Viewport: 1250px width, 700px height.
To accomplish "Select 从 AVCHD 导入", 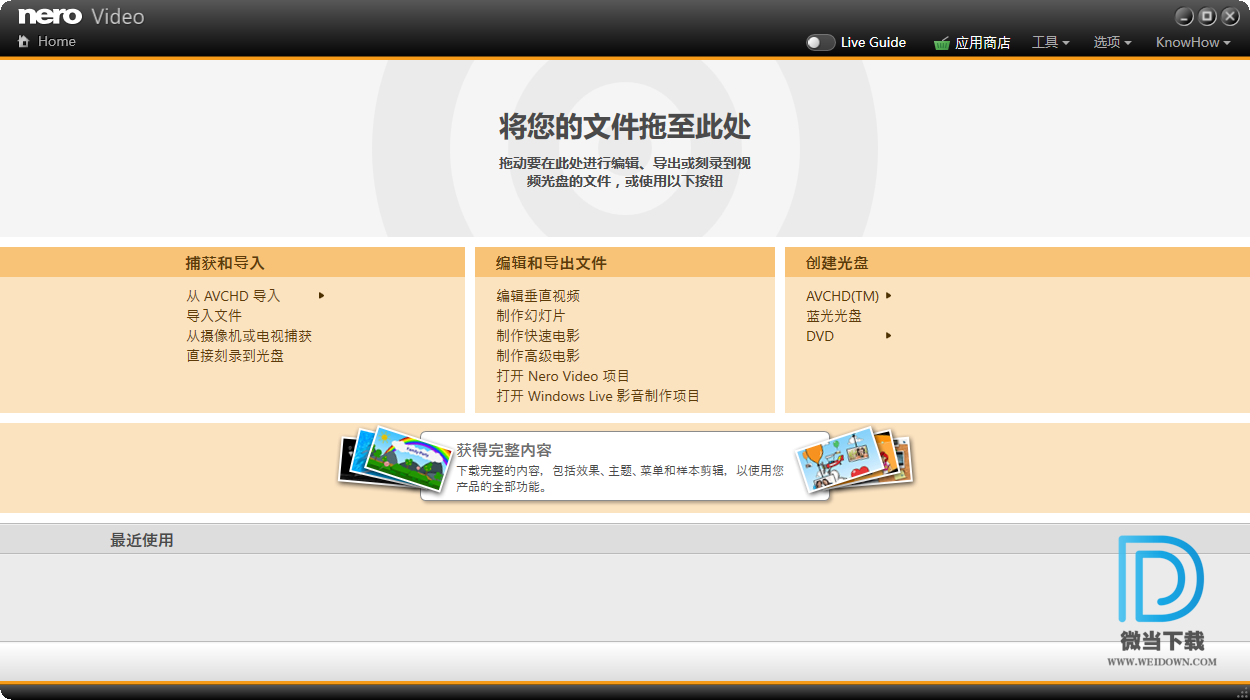I will (233, 296).
